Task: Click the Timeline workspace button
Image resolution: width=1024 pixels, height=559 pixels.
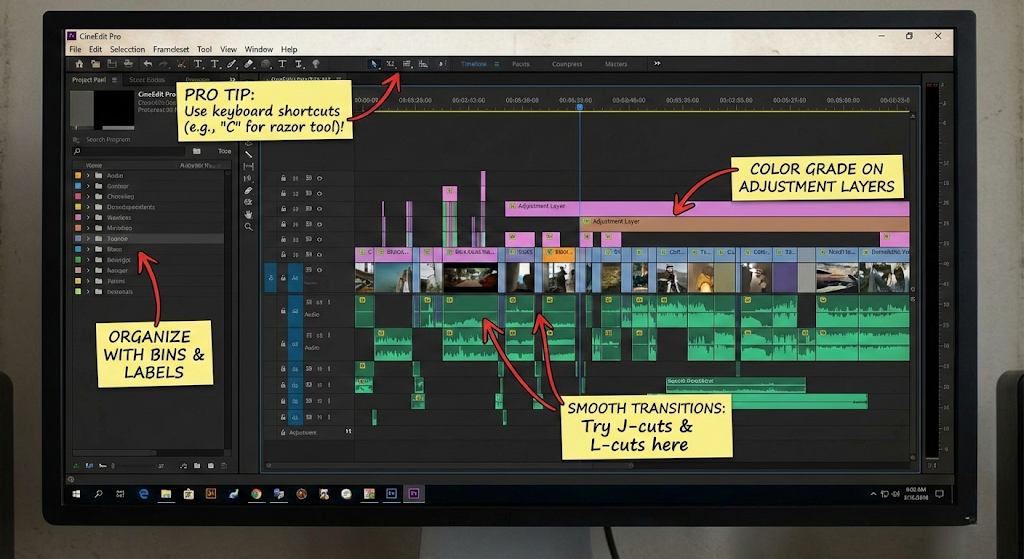Action: coord(474,64)
